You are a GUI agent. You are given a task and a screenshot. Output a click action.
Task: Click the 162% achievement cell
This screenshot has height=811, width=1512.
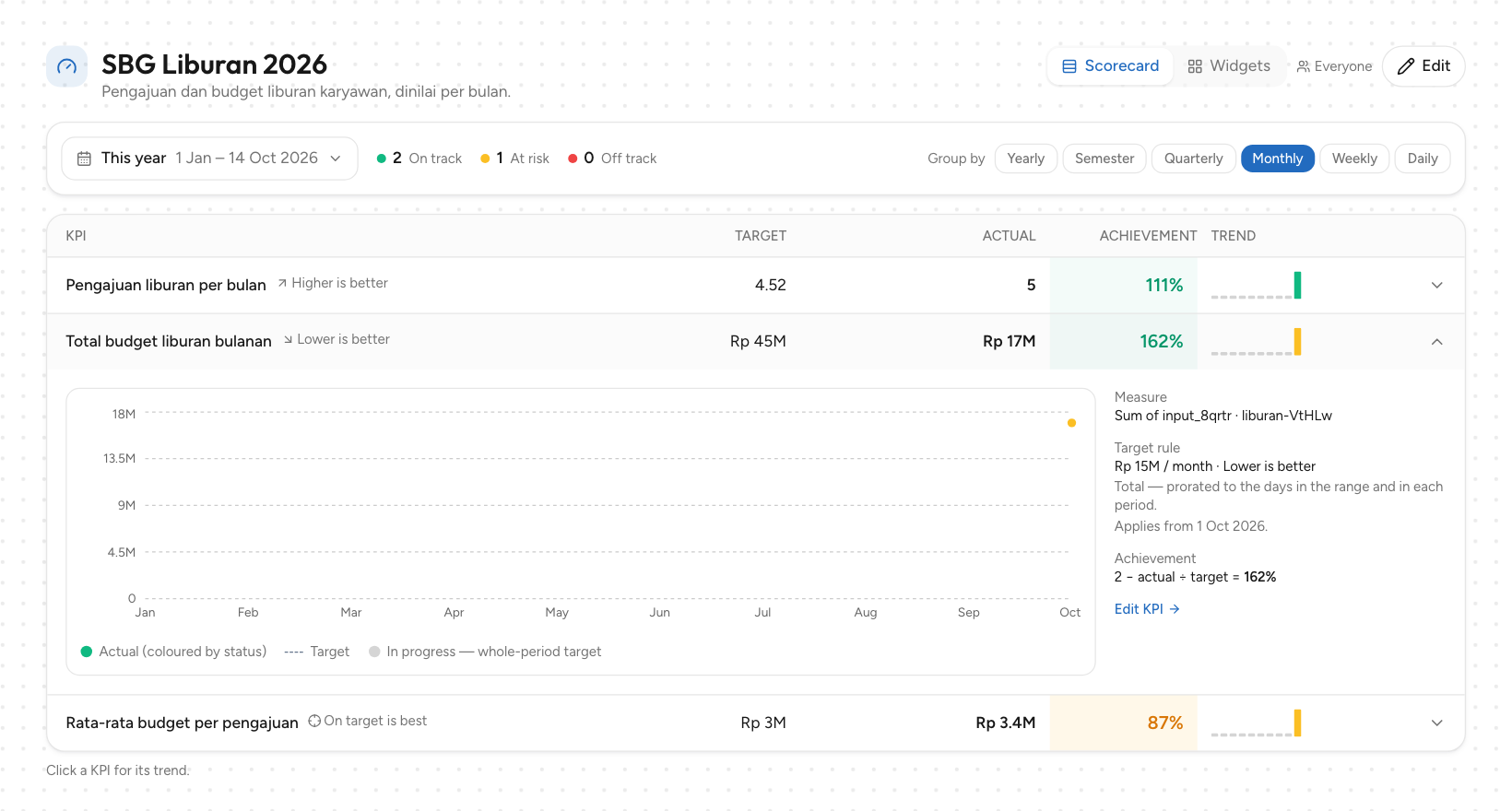click(x=1123, y=341)
